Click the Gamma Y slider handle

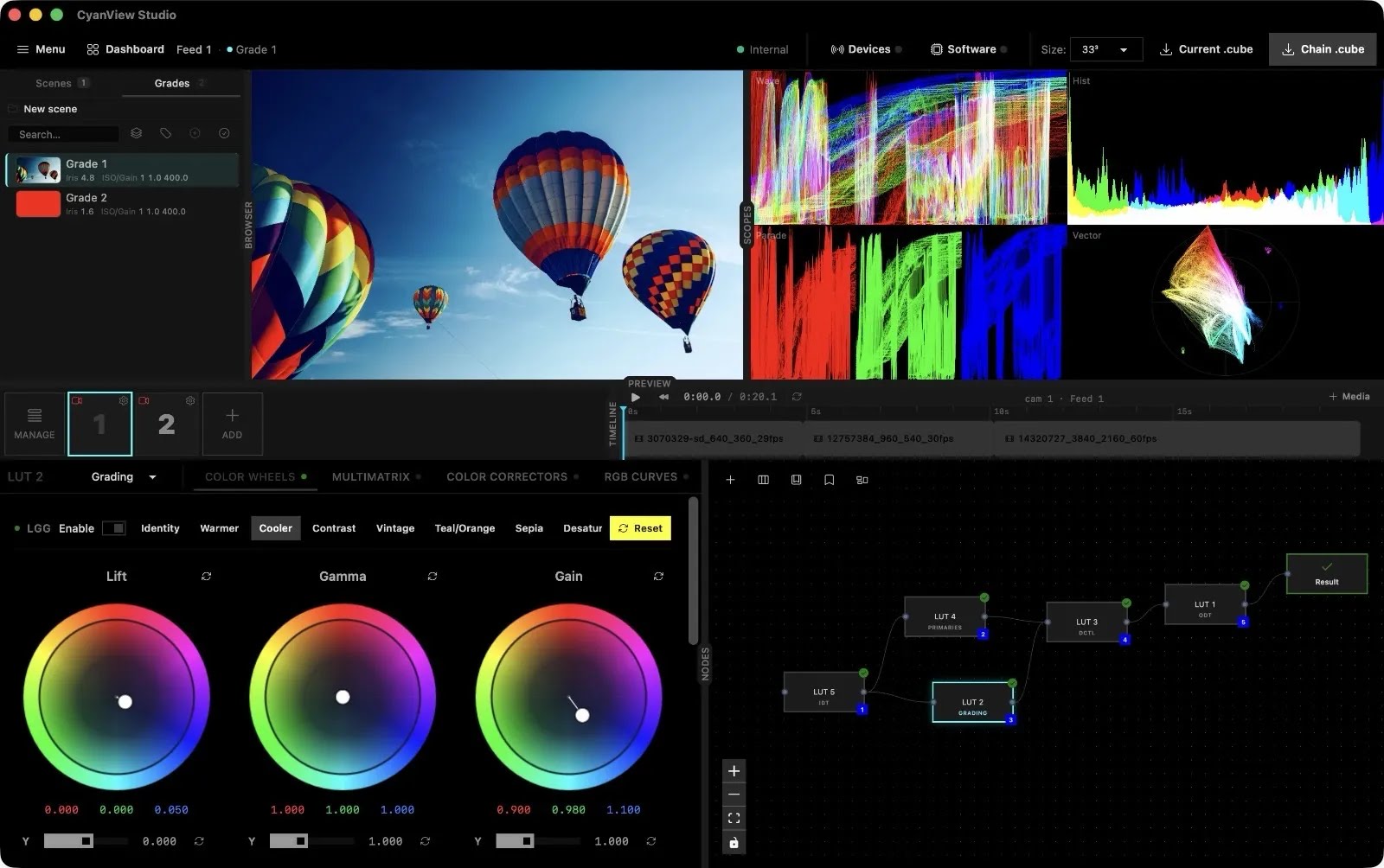pos(300,841)
